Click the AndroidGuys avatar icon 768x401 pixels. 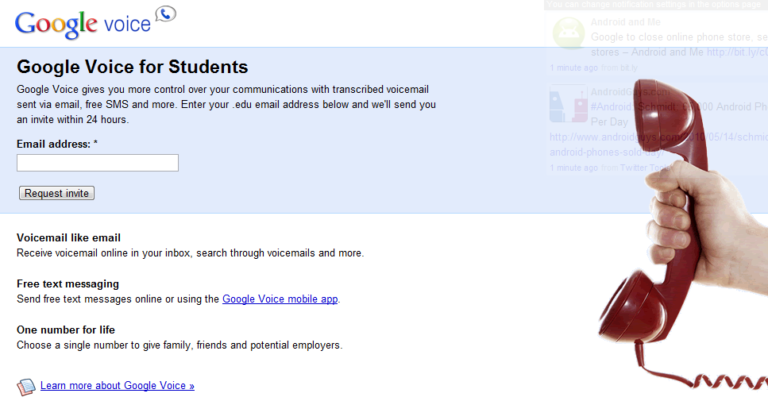click(x=566, y=105)
